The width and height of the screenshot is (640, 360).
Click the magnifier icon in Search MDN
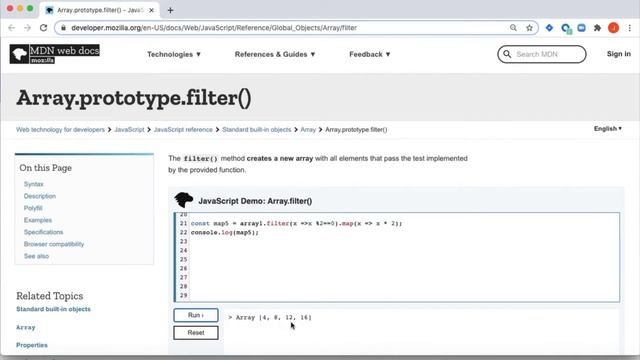tap(507, 54)
